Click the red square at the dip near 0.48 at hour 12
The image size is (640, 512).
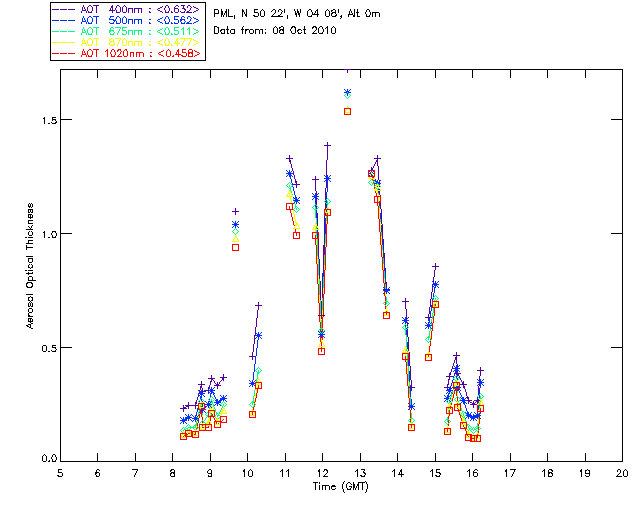321,351
